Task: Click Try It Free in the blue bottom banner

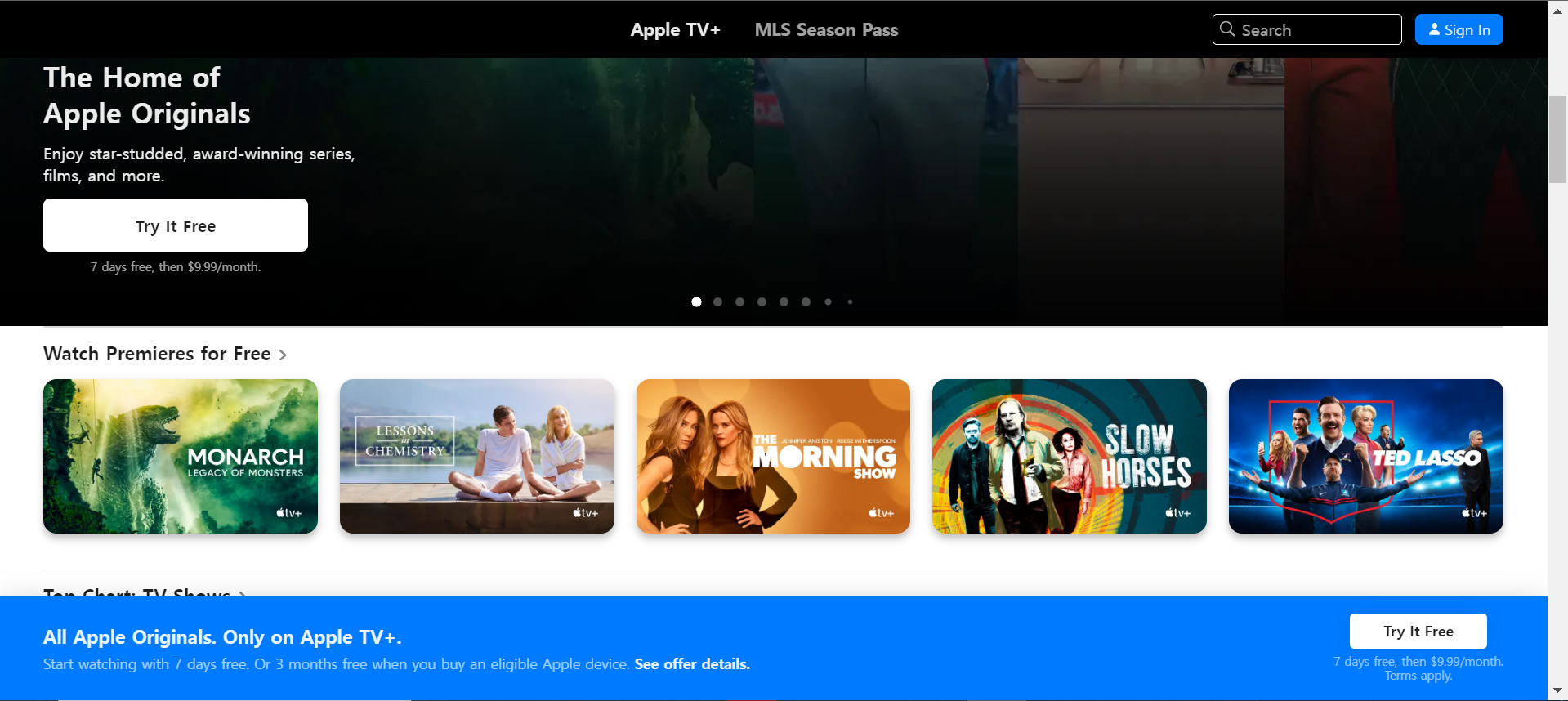Action: tap(1418, 631)
